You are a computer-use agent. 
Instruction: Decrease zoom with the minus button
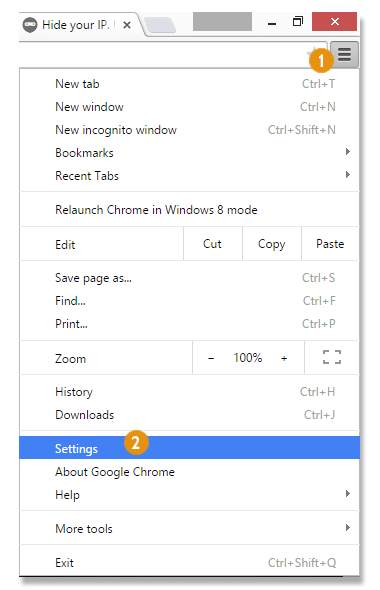[211, 358]
